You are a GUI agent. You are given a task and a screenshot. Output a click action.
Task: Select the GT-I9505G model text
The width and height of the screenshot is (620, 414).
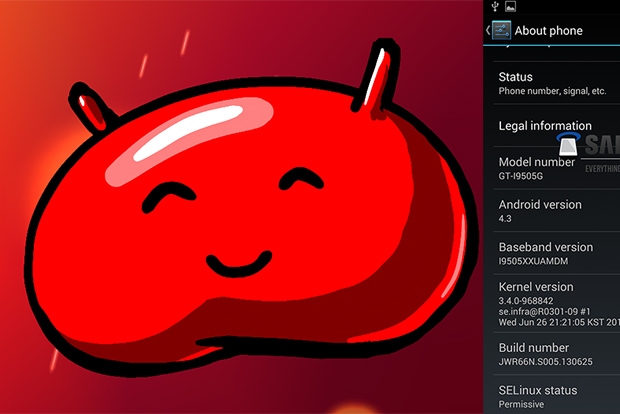[x=520, y=176]
